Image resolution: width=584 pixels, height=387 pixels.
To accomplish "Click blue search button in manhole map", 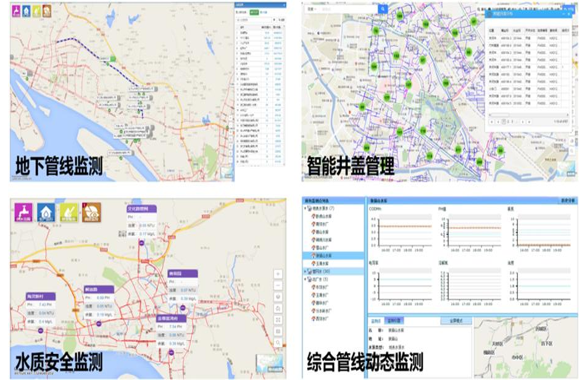I will click(383, 9).
